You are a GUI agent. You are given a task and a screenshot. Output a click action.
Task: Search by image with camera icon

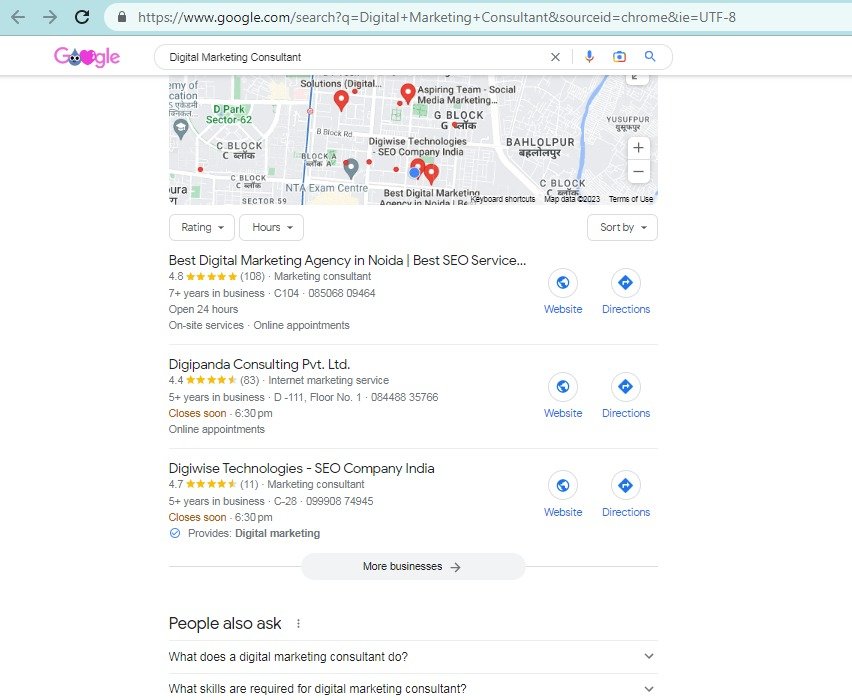[619, 57]
